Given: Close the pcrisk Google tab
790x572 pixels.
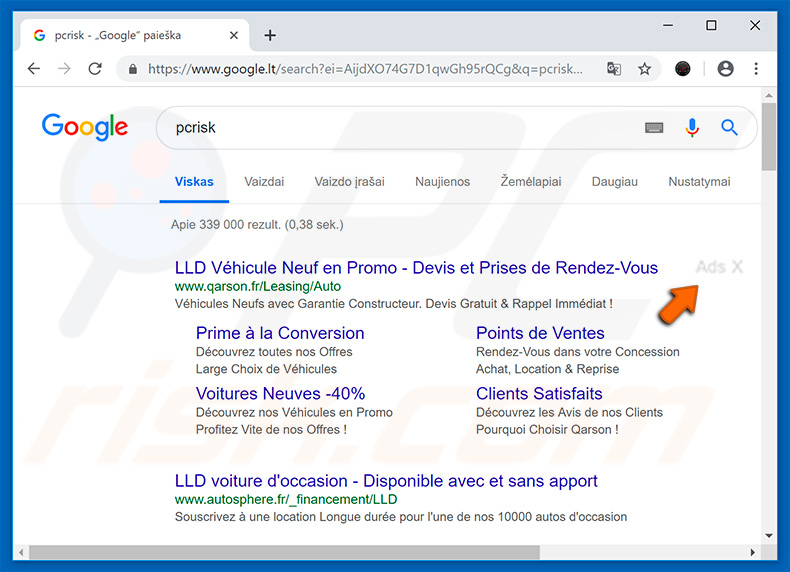Looking at the screenshot, I should [x=234, y=35].
